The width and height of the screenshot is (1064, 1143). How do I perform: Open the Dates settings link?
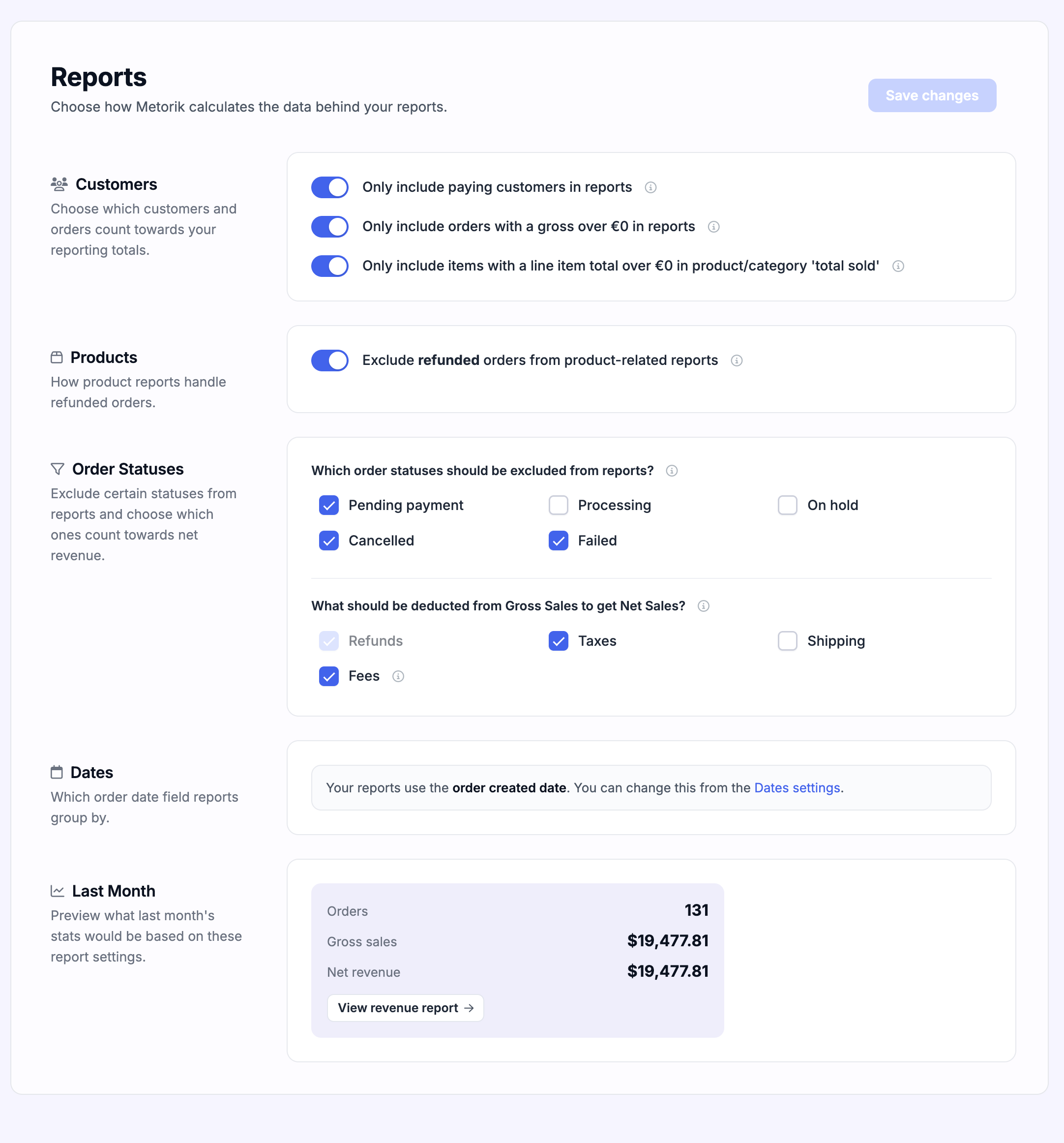point(797,788)
